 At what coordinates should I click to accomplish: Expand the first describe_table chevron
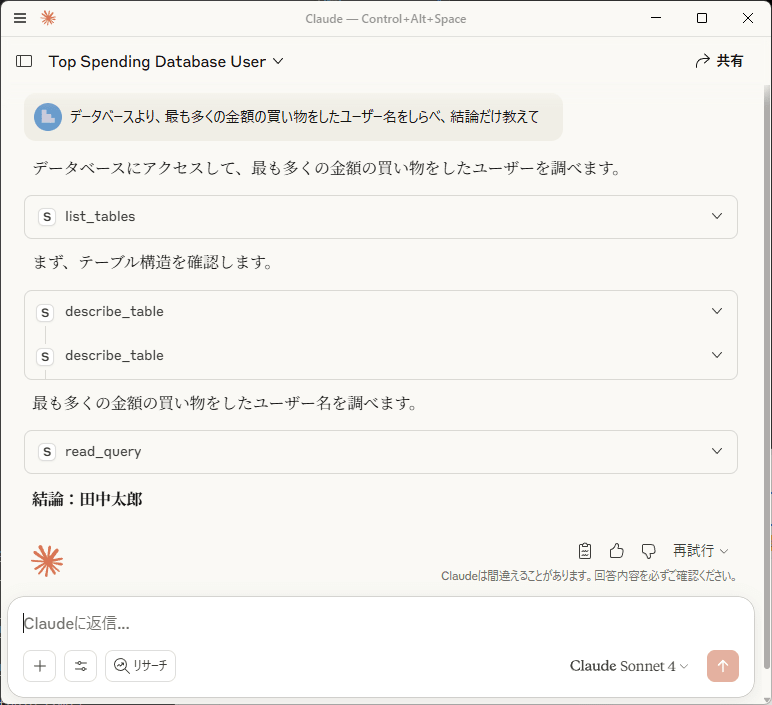point(717,311)
